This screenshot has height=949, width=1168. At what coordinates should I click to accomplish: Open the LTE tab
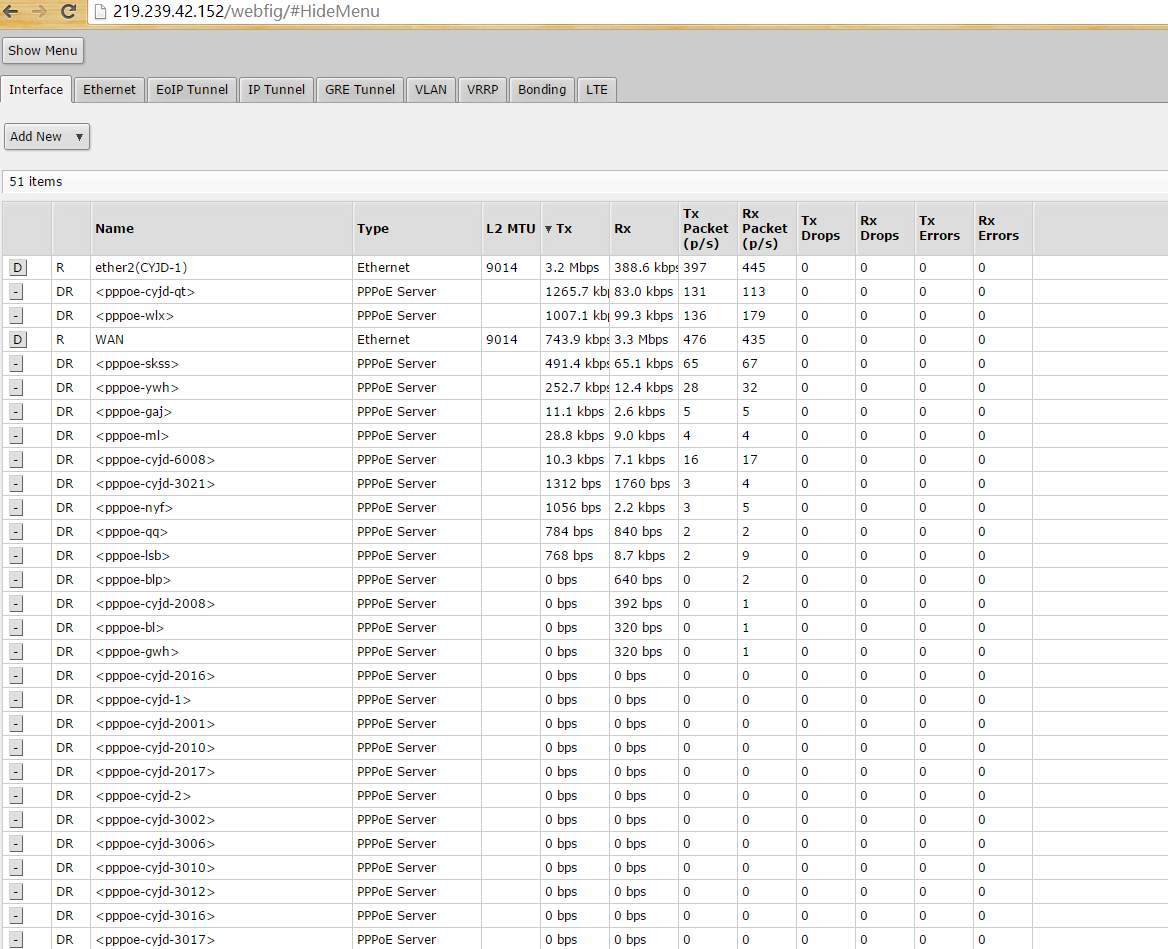click(x=597, y=89)
